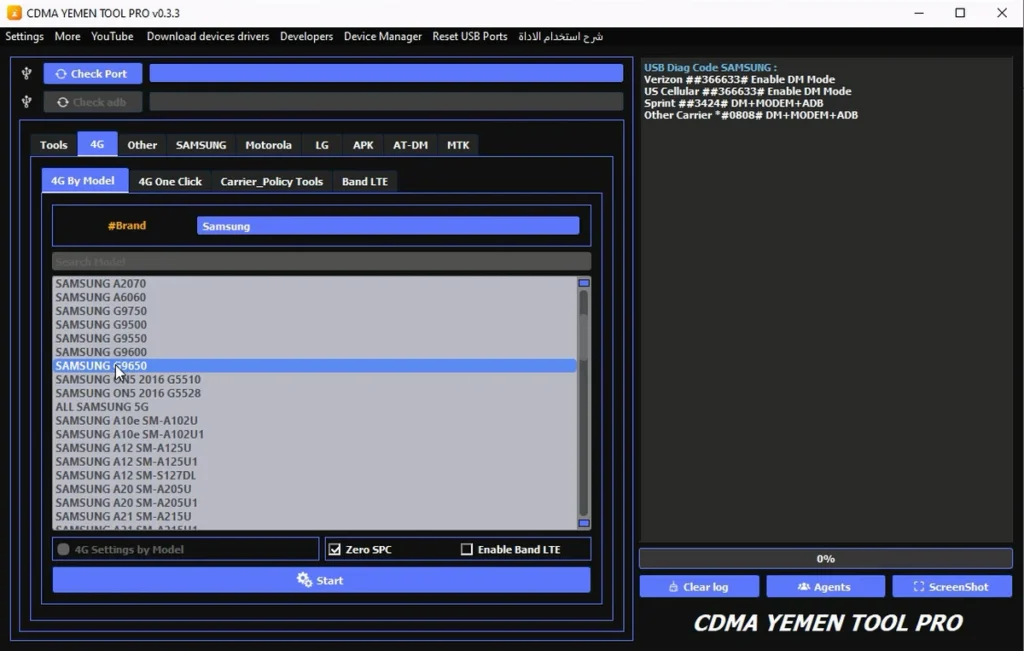Click the model list scroll down arrow
This screenshot has width=1024, height=651.
584,523
